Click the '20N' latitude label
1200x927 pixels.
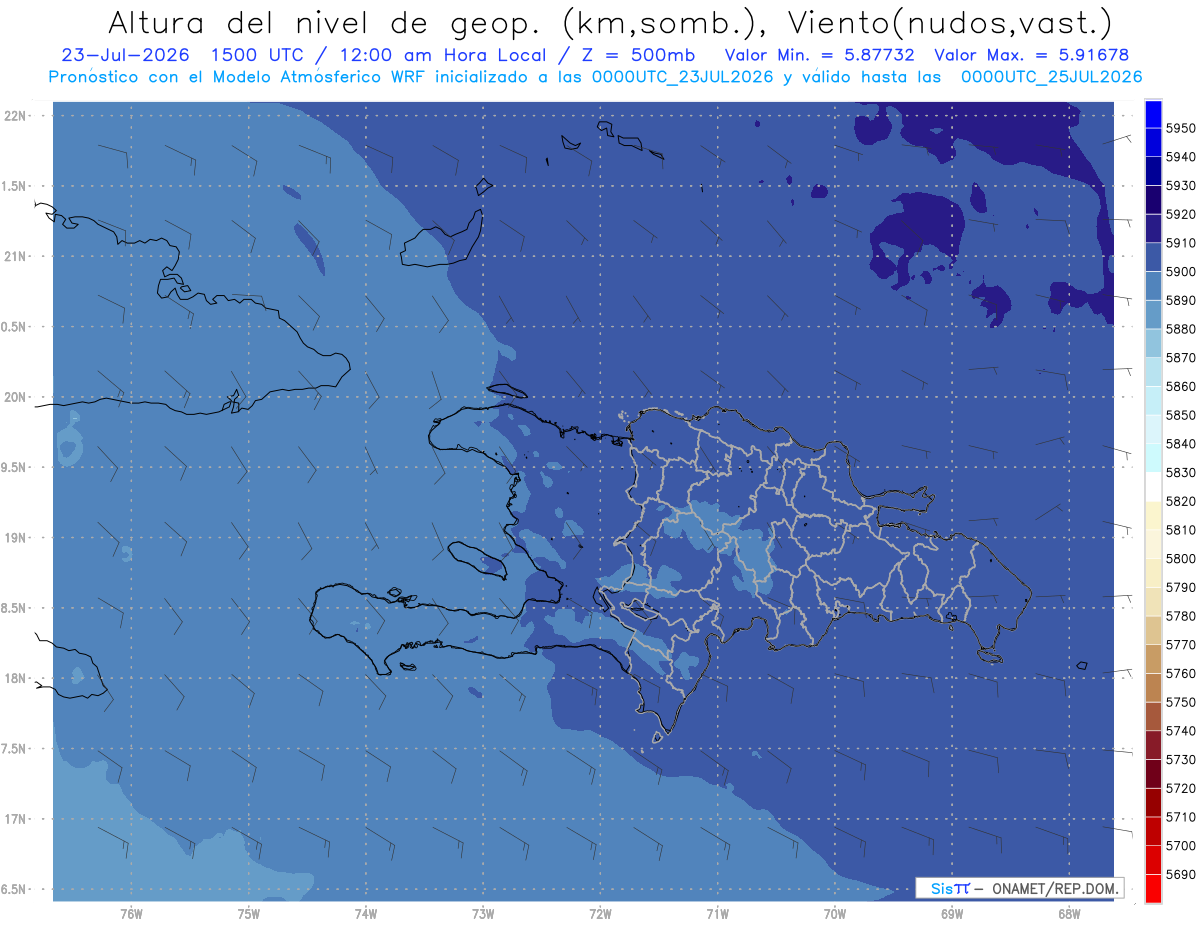[x=16, y=397]
